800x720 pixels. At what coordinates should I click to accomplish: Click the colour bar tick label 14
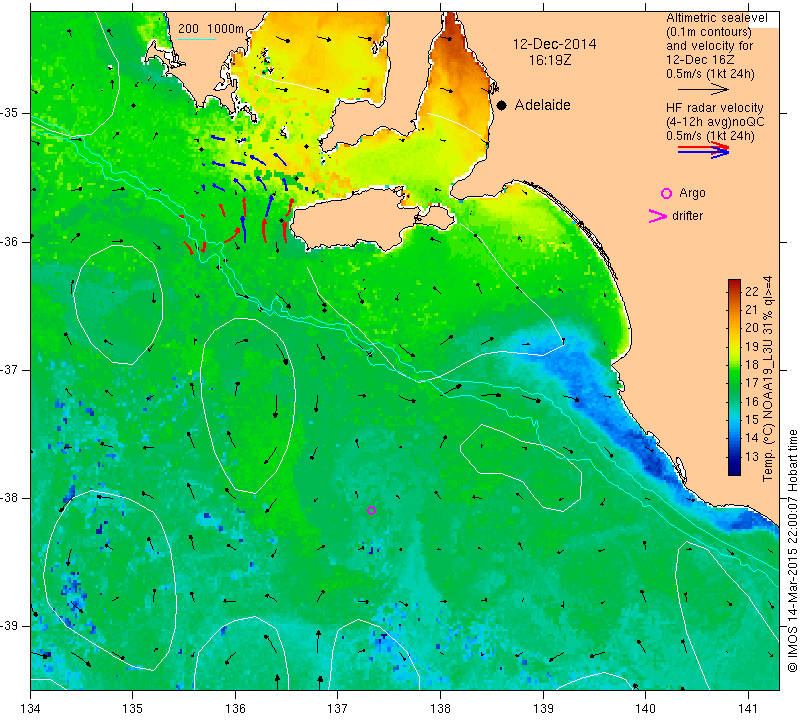pos(752,438)
